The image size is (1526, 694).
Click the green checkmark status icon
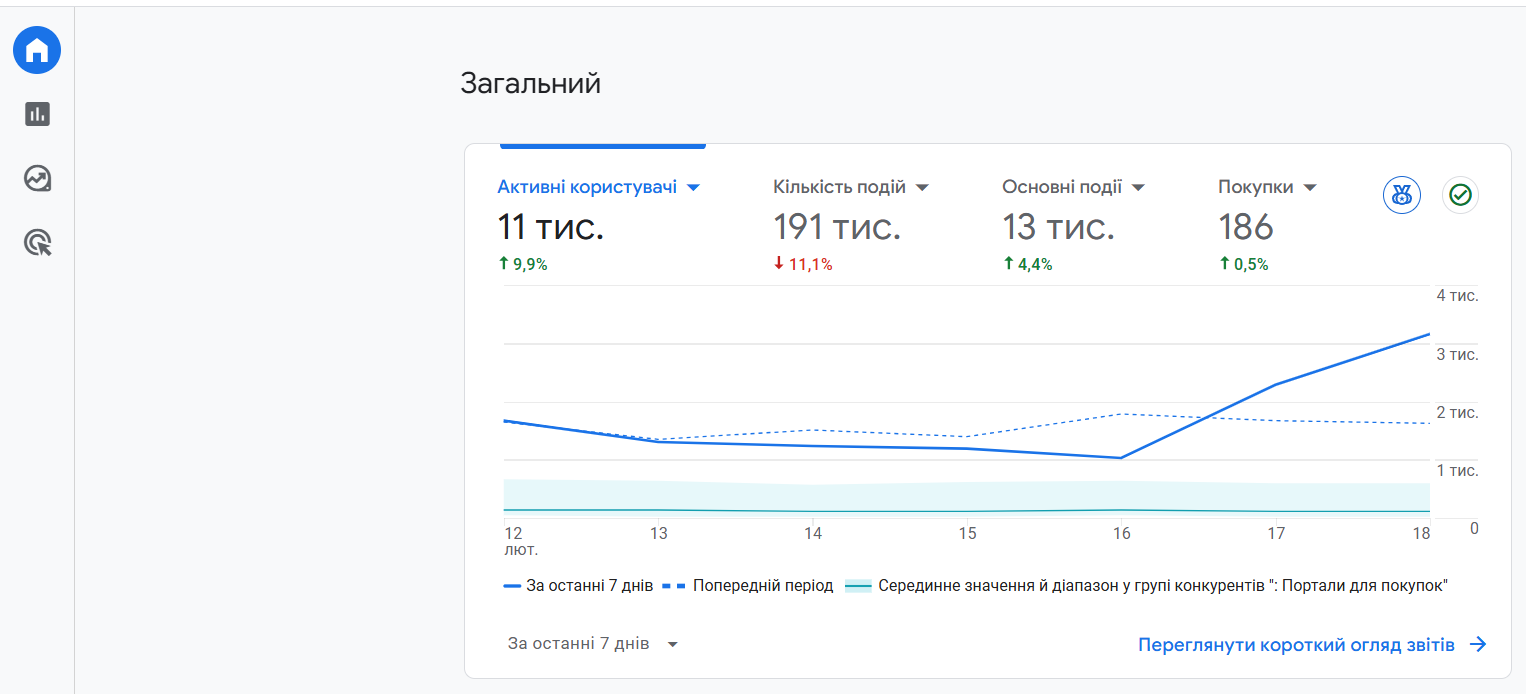pyautogui.click(x=1460, y=194)
